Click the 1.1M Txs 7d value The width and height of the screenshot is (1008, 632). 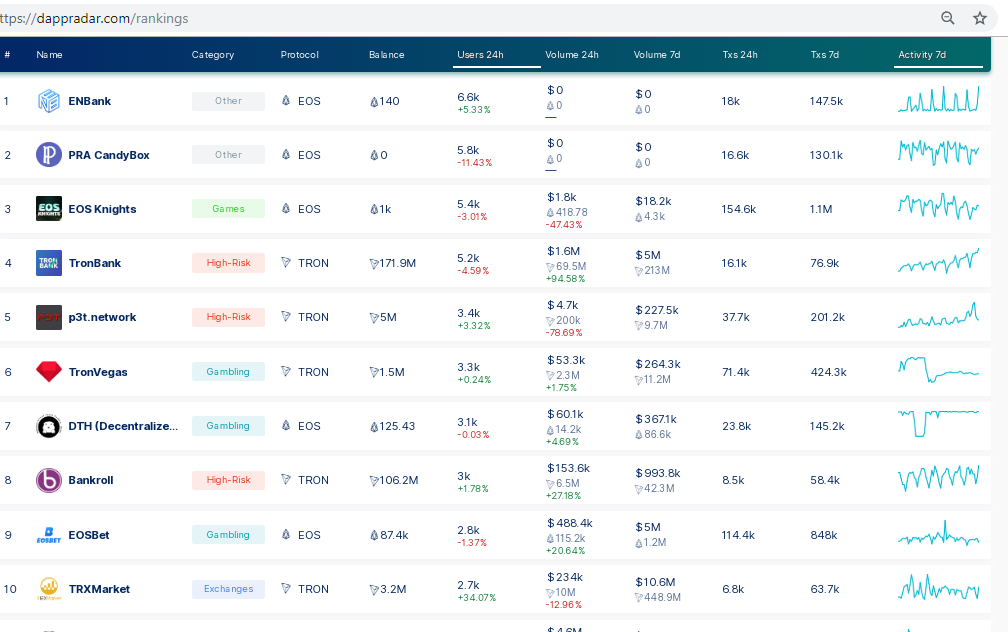pos(821,209)
